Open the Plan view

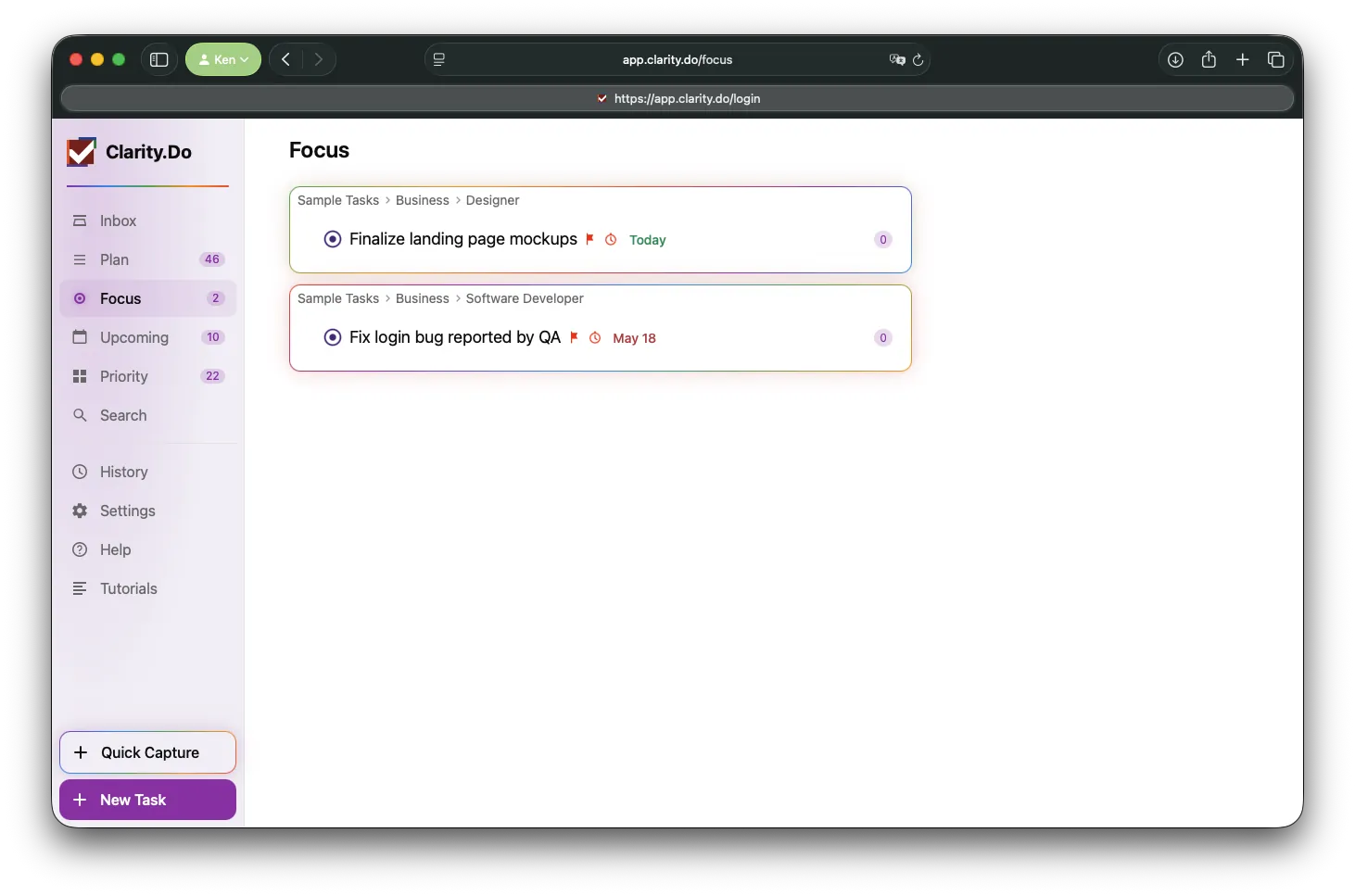click(x=148, y=259)
